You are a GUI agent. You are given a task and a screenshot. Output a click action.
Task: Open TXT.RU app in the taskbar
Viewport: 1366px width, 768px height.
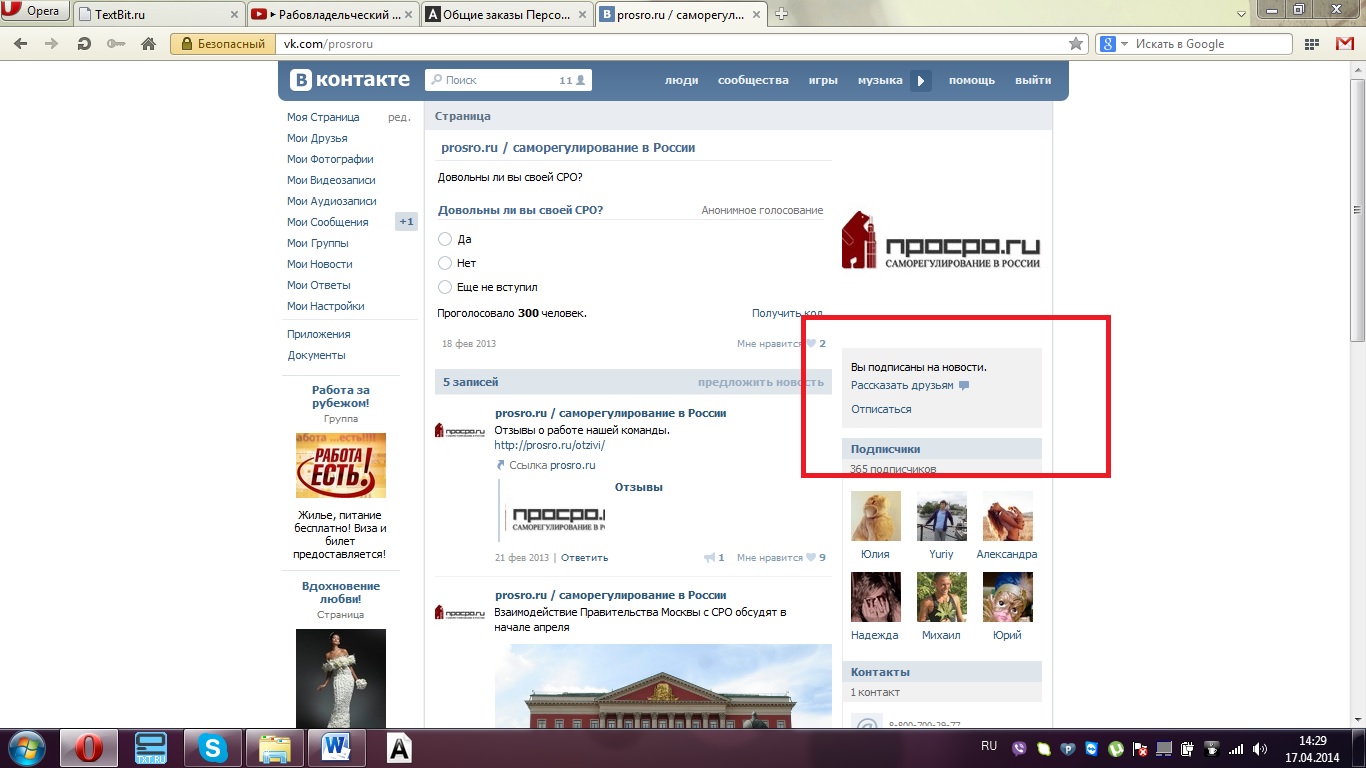[x=150, y=748]
